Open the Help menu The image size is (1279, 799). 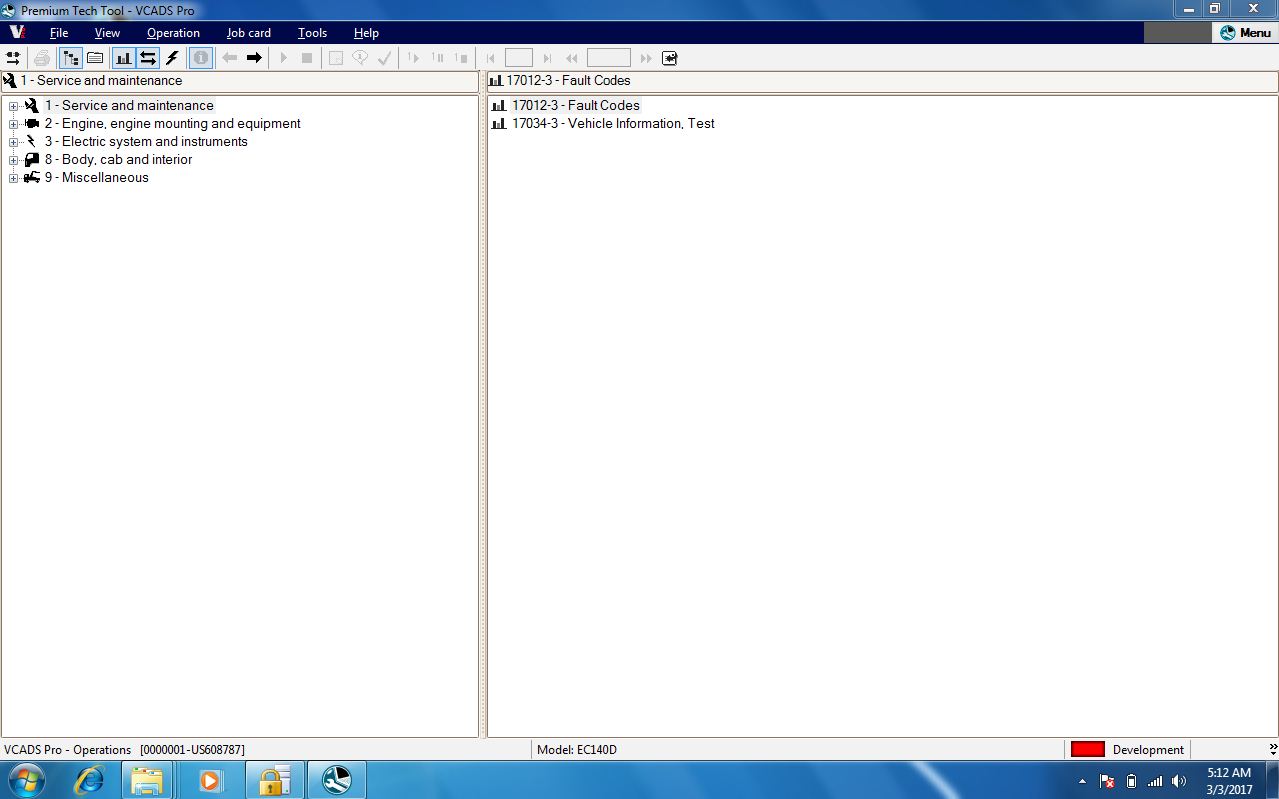point(366,33)
